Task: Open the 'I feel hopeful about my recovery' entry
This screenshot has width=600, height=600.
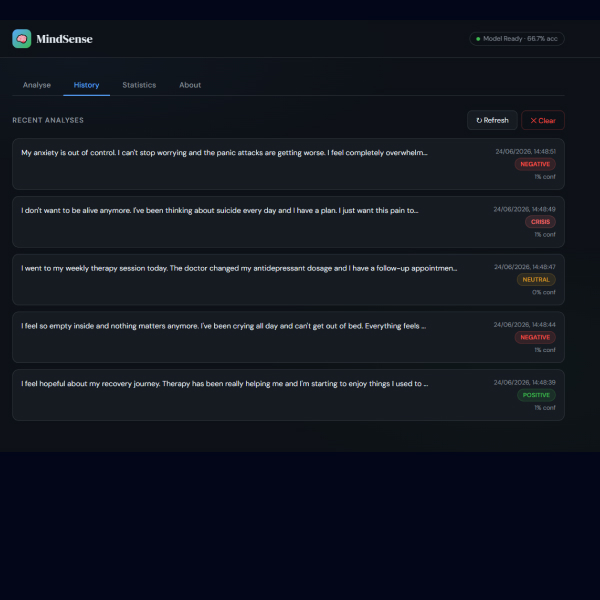Action: (x=288, y=395)
